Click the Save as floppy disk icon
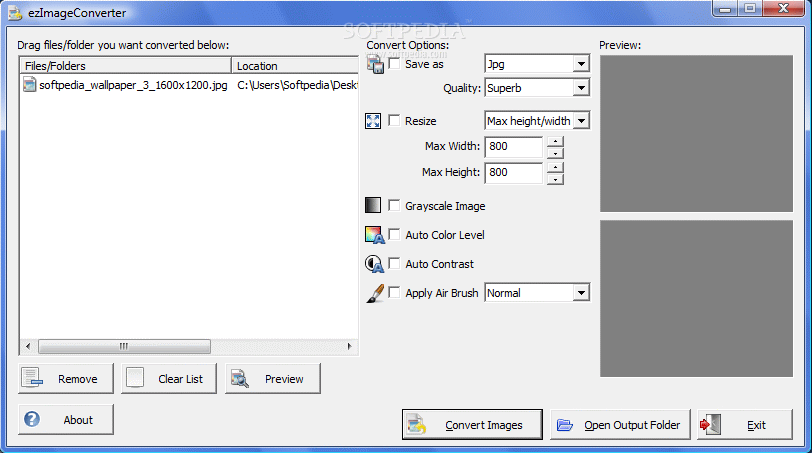 [x=375, y=65]
